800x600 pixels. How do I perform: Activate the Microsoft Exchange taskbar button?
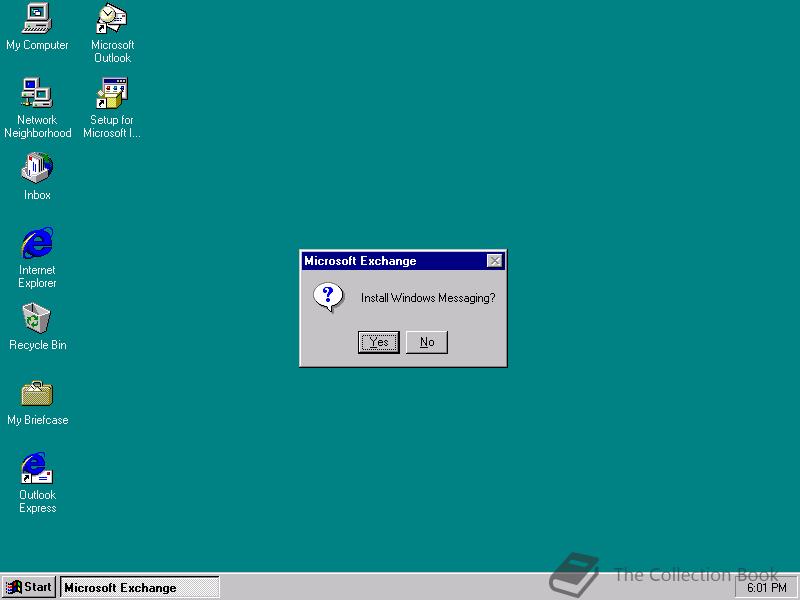tap(140, 587)
